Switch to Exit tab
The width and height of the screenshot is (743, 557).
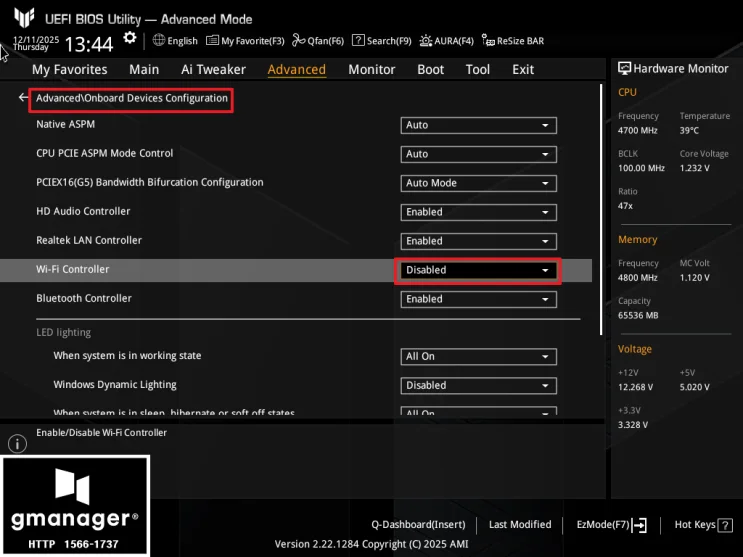tap(523, 70)
